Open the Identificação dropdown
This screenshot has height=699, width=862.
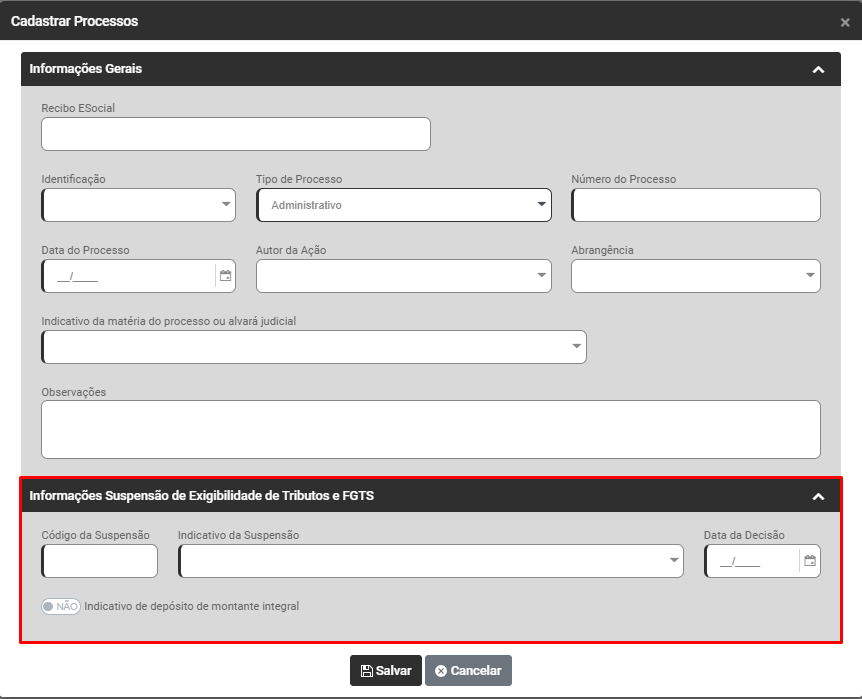point(139,205)
